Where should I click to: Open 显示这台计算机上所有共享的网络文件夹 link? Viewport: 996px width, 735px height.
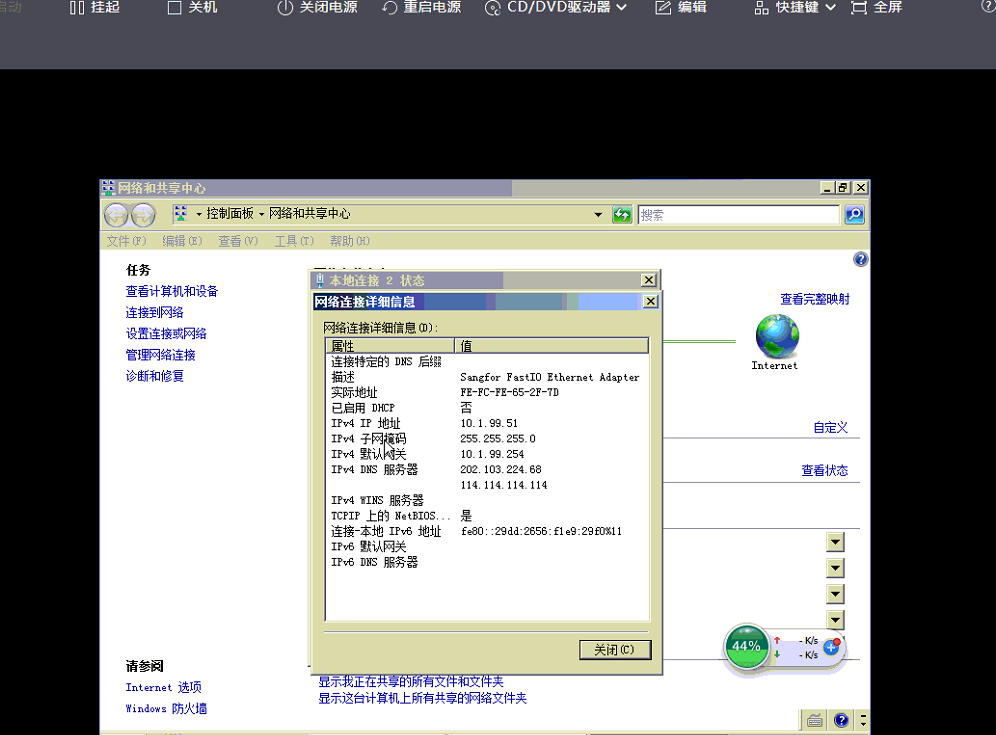pyautogui.click(x=422, y=699)
